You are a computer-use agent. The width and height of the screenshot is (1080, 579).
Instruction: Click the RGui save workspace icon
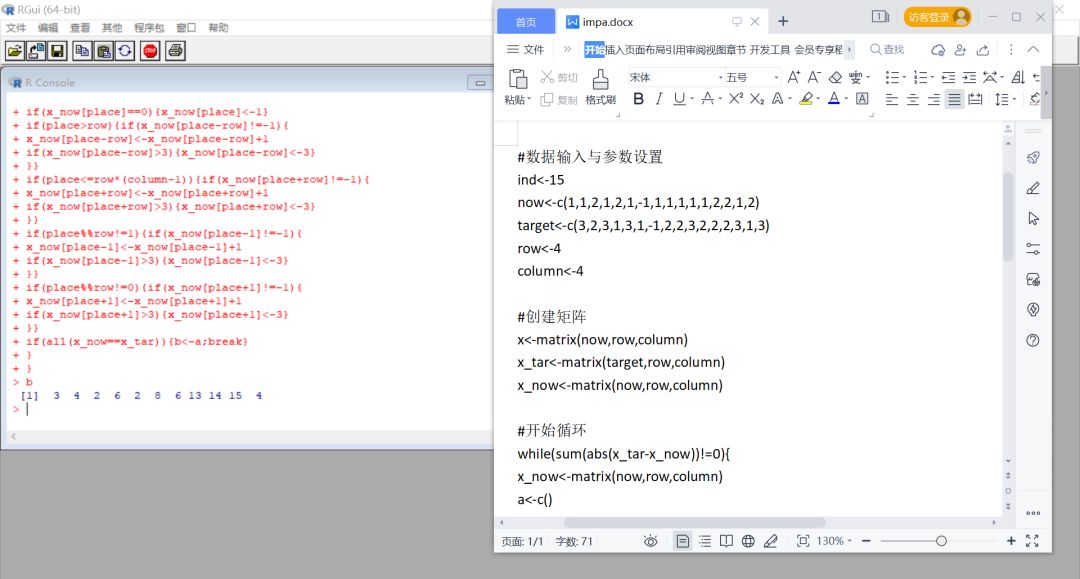tap(57, 51)
